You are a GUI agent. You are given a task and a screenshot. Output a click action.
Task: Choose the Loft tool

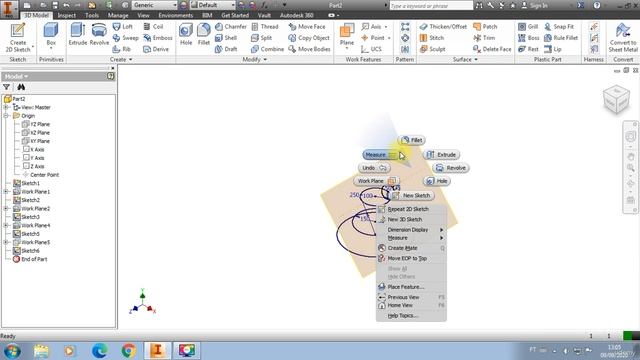tap(122, 27)
